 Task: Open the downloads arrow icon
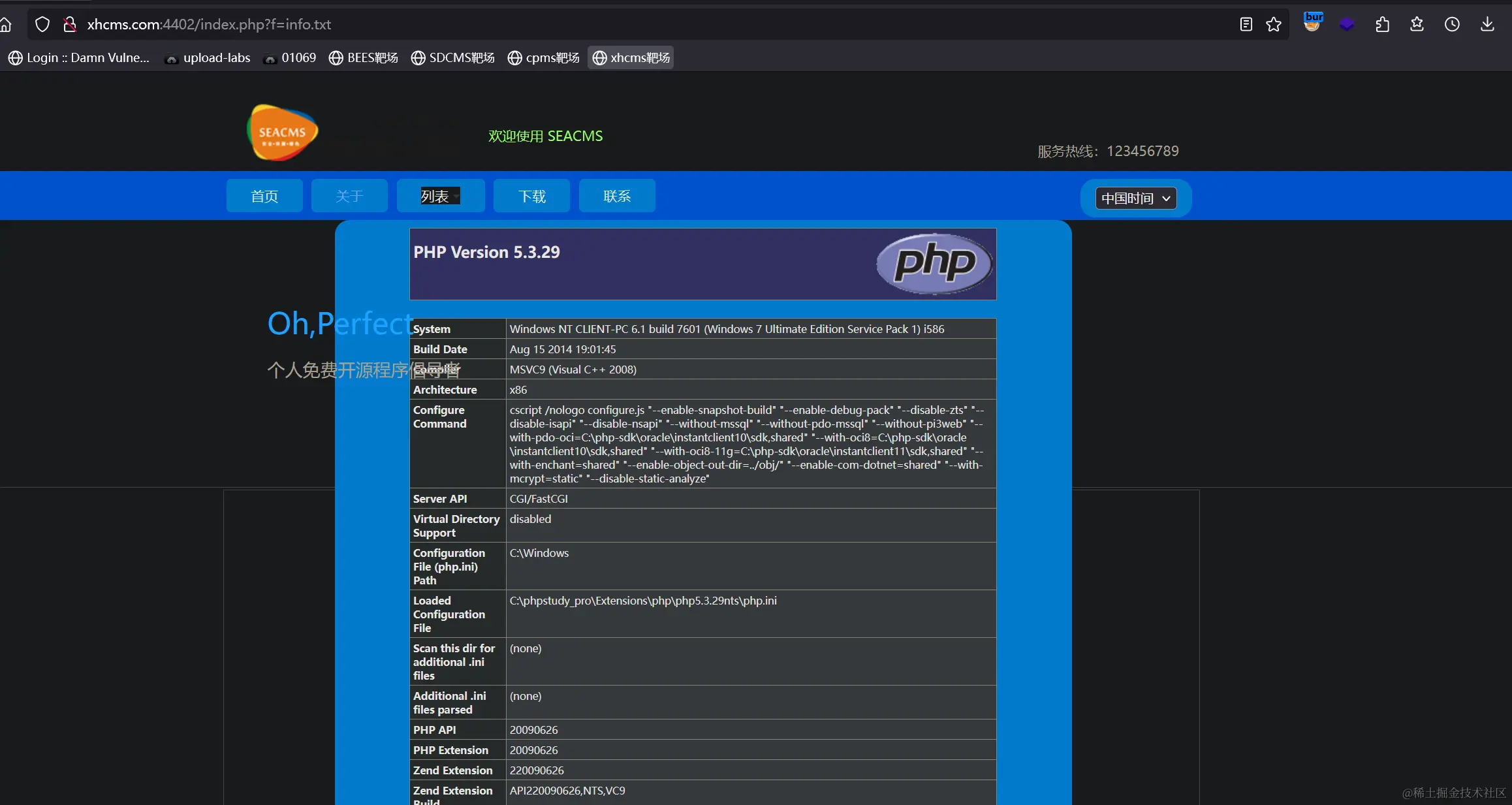pyautogui.click(x=1487, y=25)
